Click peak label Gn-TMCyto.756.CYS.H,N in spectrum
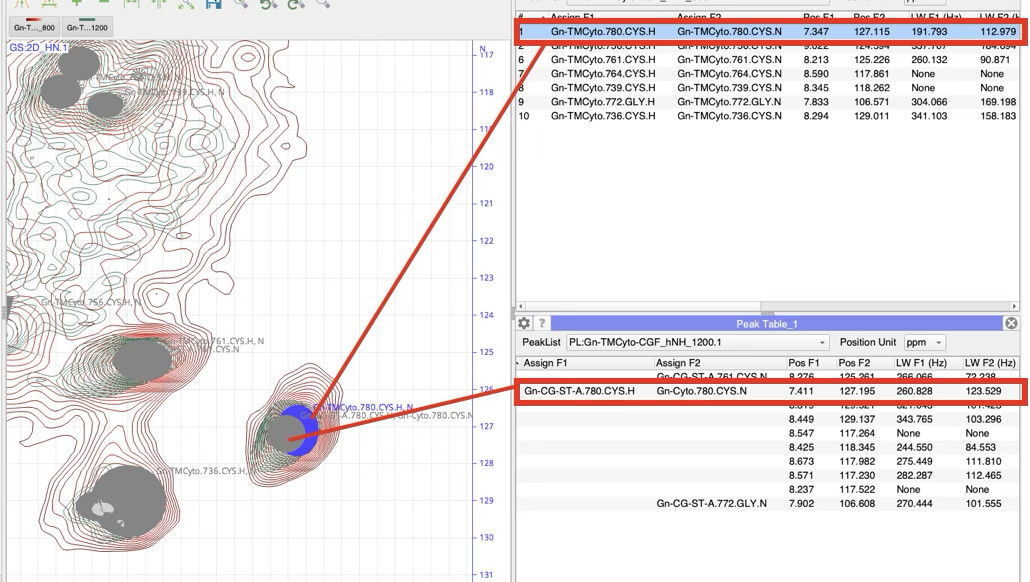1030x582 pixels. pos(91,302)
